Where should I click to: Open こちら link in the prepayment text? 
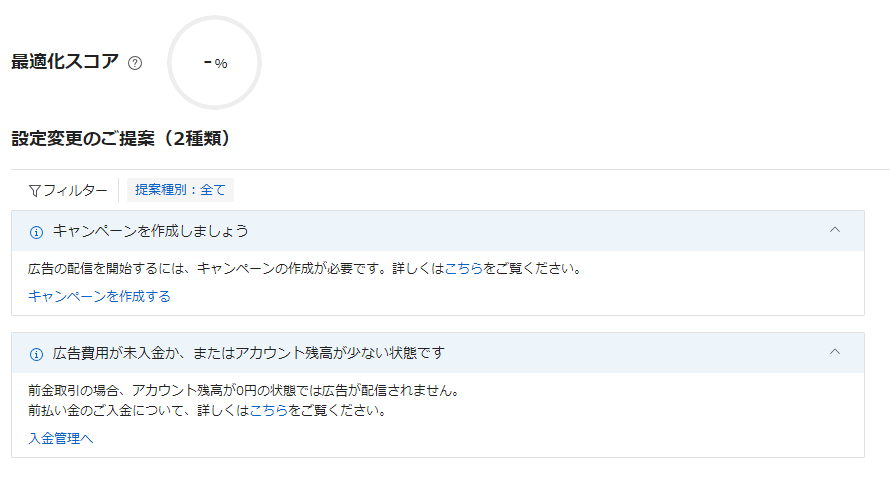coord(268,410)
